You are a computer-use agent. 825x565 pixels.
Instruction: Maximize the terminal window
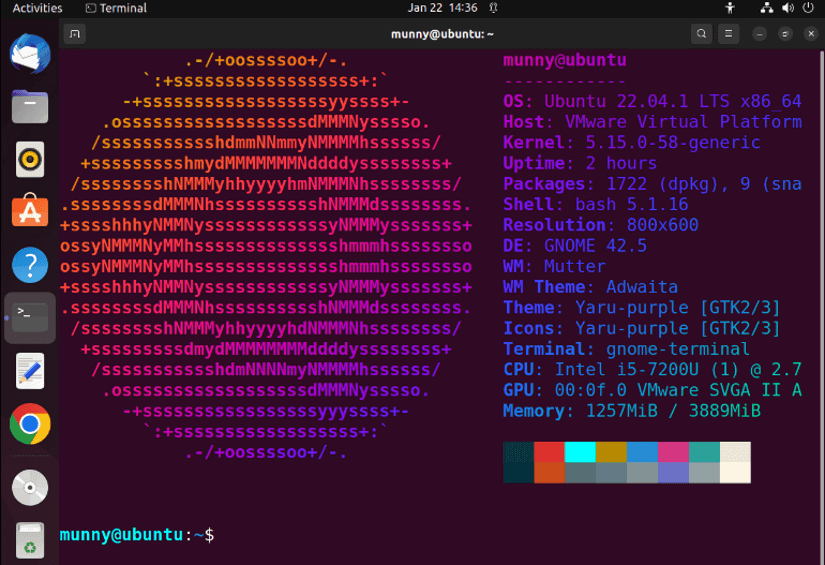point(785,34)
